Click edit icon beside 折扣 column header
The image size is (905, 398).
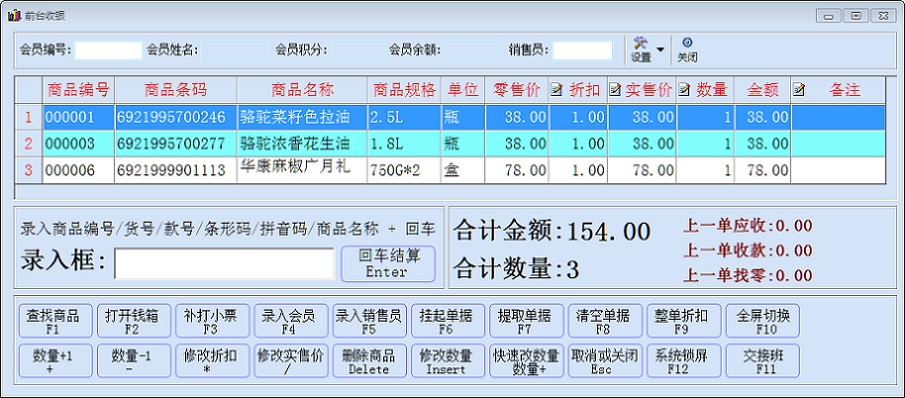[x=556, y=90]
